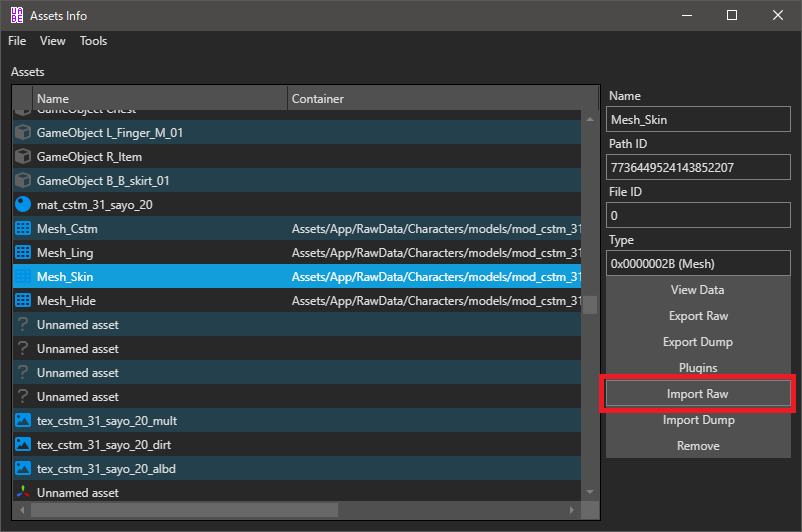Select the Mesh_Ling asset row
Image resolution: width=802 pixels, height=532 pixels.
[297, 253]
